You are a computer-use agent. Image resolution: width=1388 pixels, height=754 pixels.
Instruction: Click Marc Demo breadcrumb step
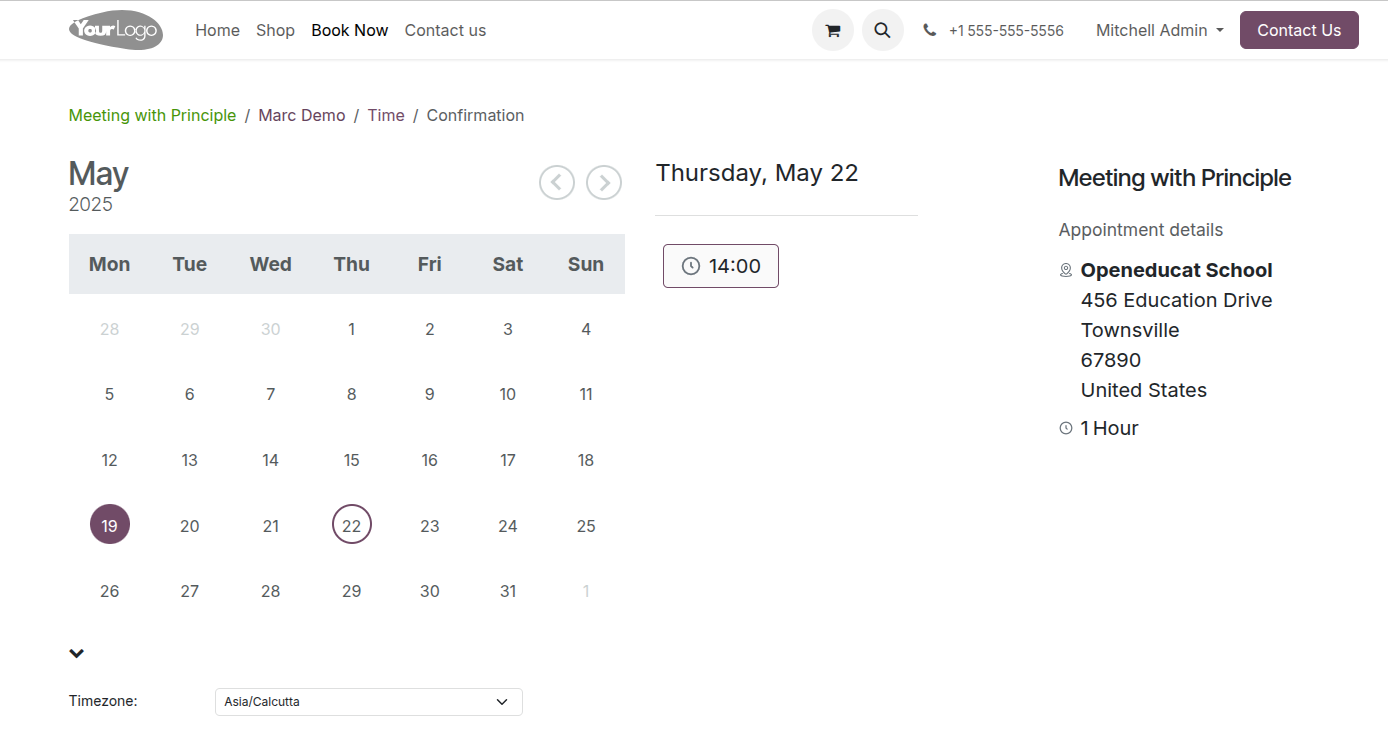pos(302,115)
